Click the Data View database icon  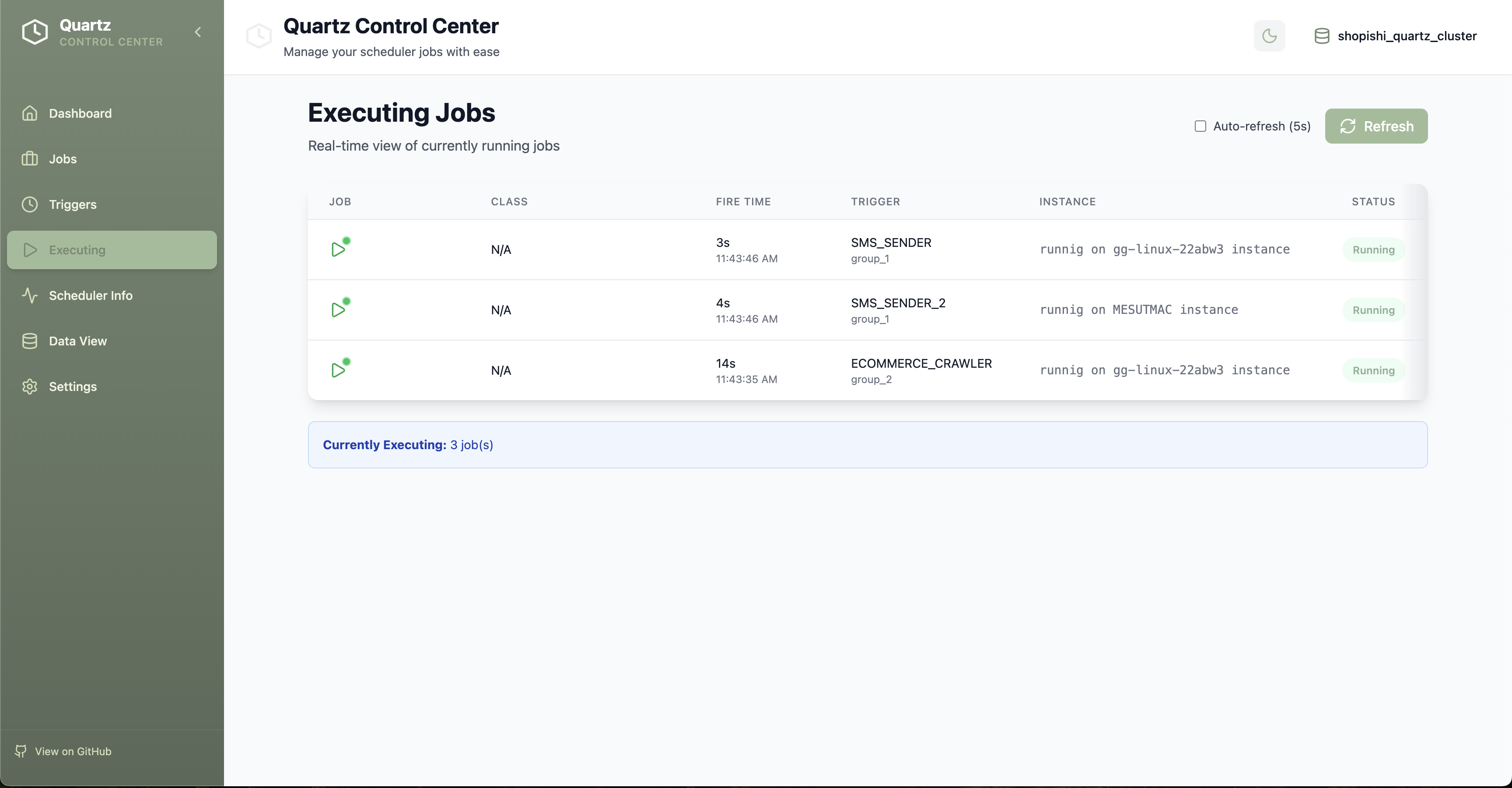click(30, 341)
